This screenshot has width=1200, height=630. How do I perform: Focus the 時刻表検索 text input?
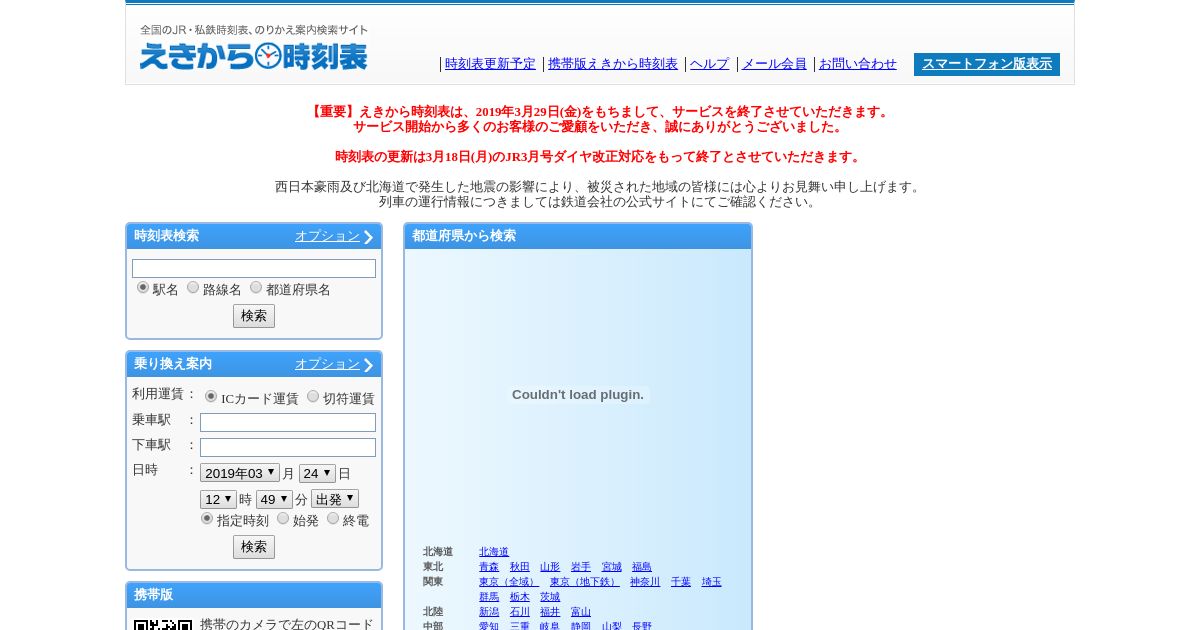[x=254, y=269]
